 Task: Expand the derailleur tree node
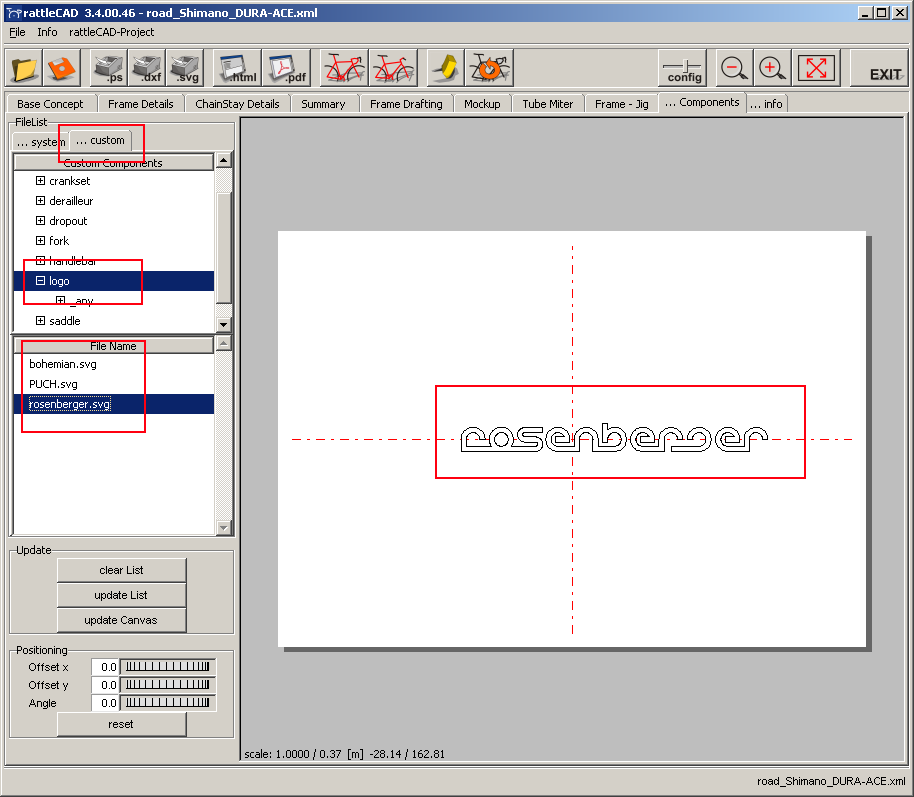click(x=40, y=201)
